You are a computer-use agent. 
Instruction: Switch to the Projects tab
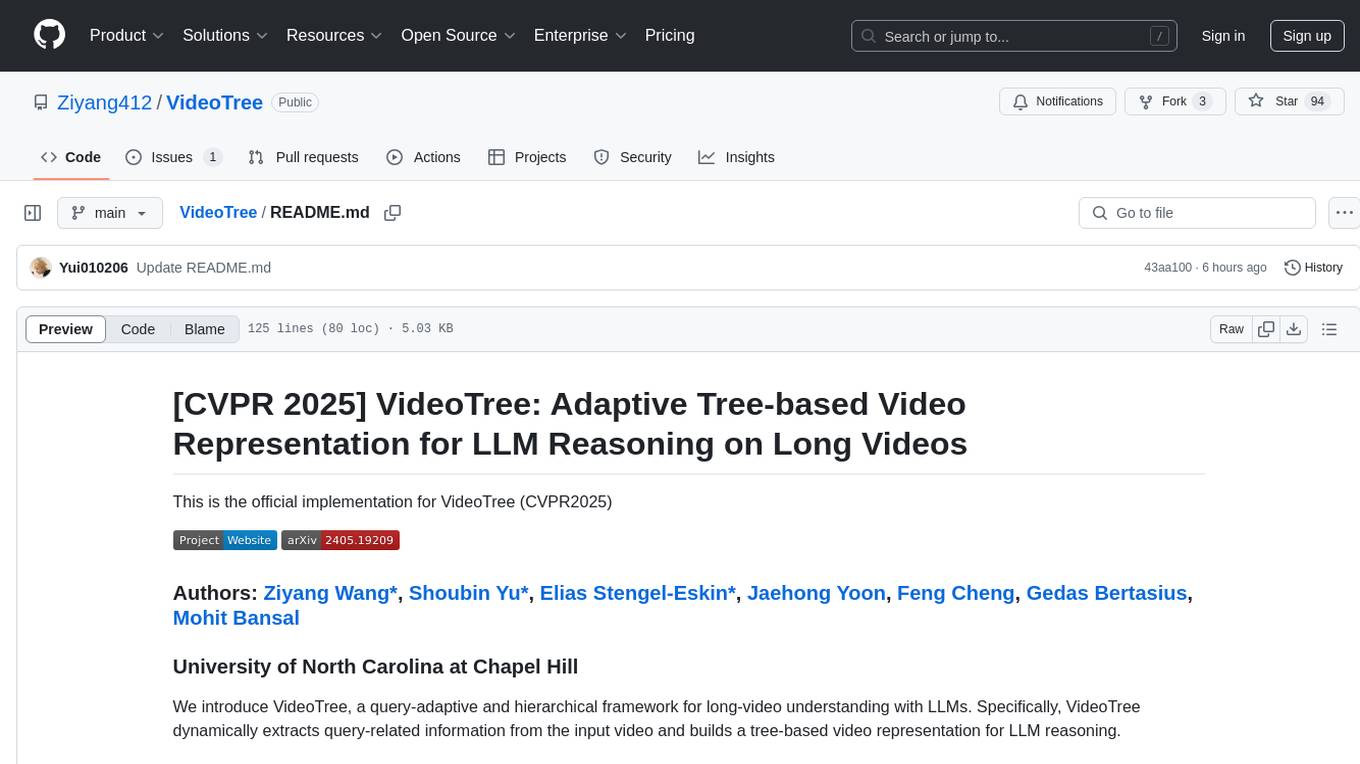tap(527, 157)
